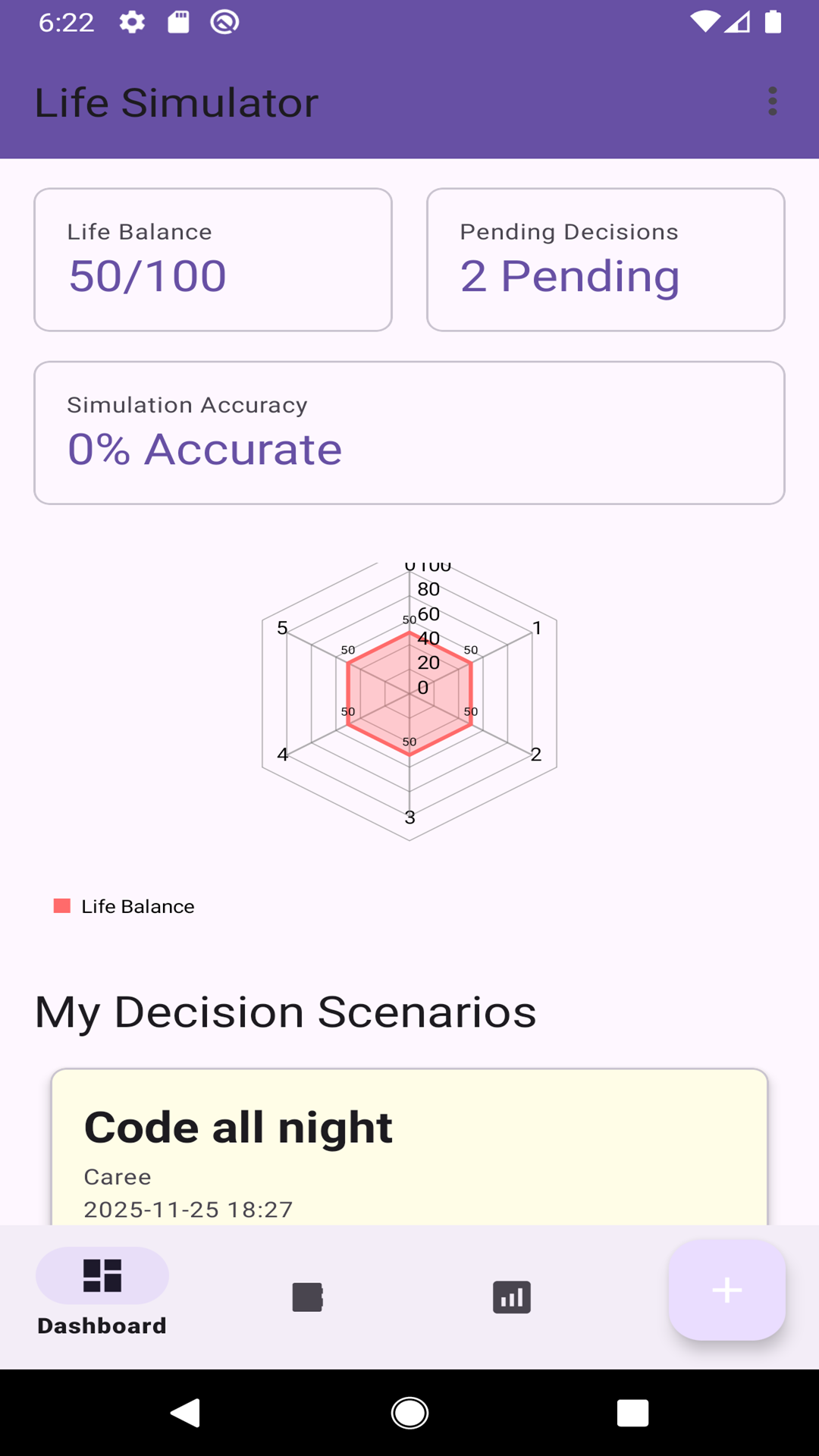
Task: Open the recent apps square button
Action: (x=632, y=1413)
